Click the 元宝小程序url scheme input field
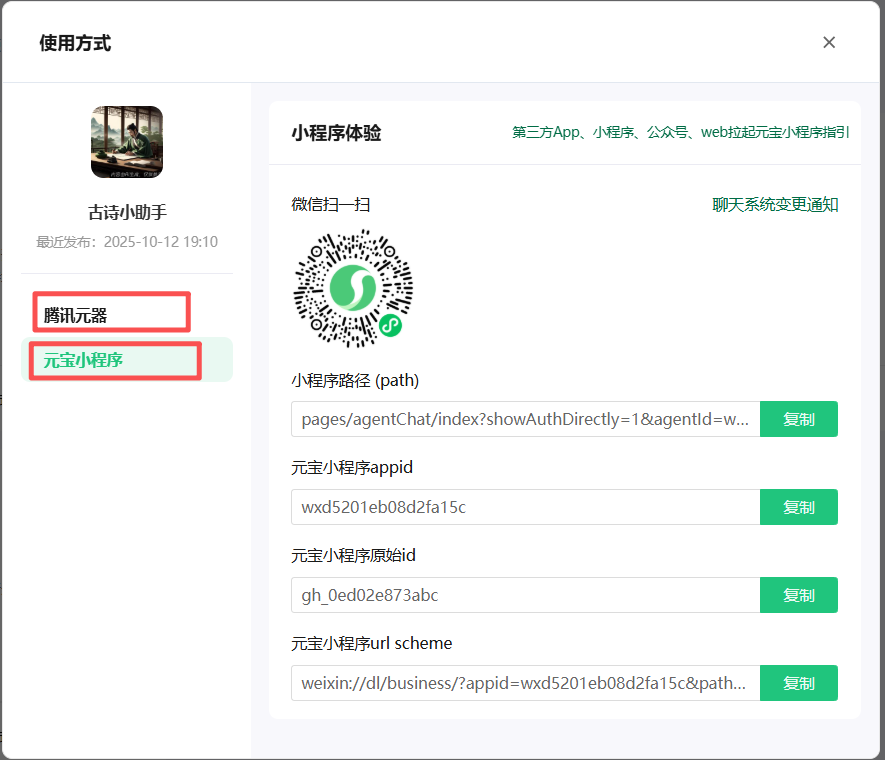 525,683
